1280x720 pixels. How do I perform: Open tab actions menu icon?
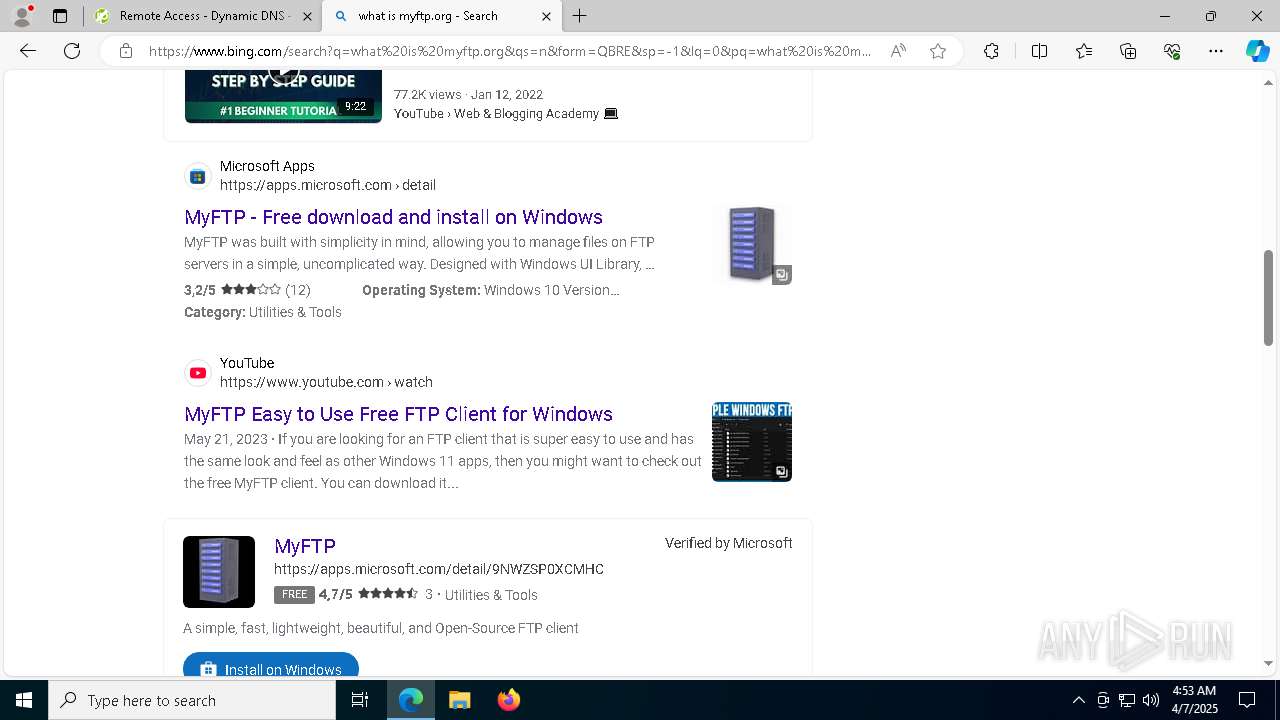point(60,16)
